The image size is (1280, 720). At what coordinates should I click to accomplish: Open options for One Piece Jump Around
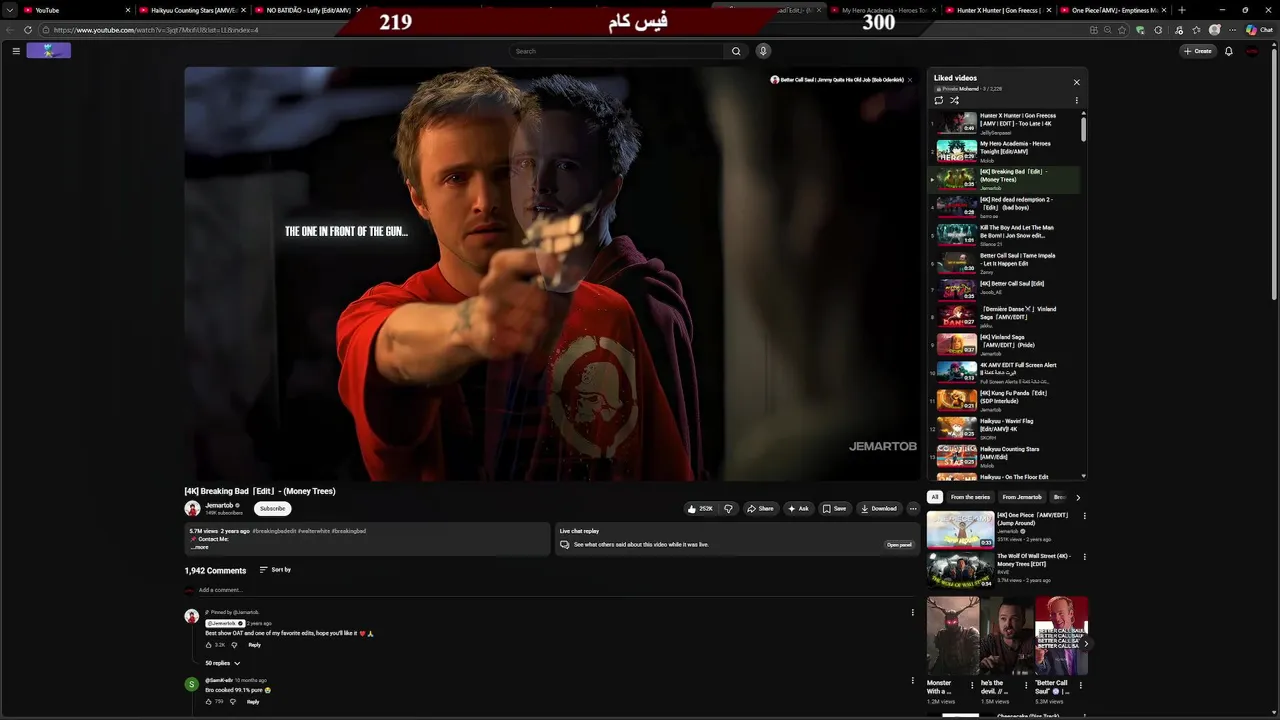point(1085,517)
